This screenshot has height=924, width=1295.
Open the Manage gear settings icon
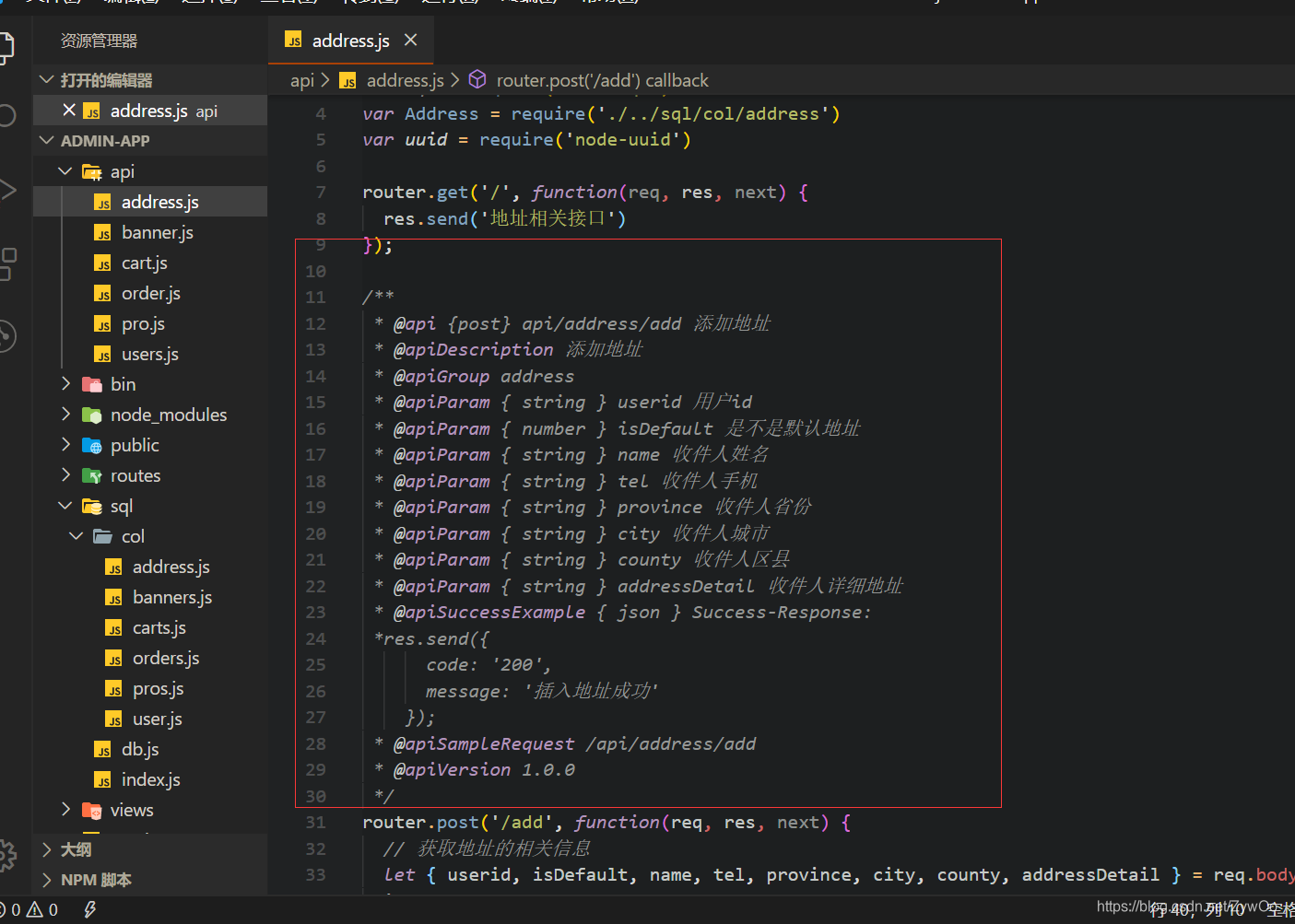[x=6, y=856]
